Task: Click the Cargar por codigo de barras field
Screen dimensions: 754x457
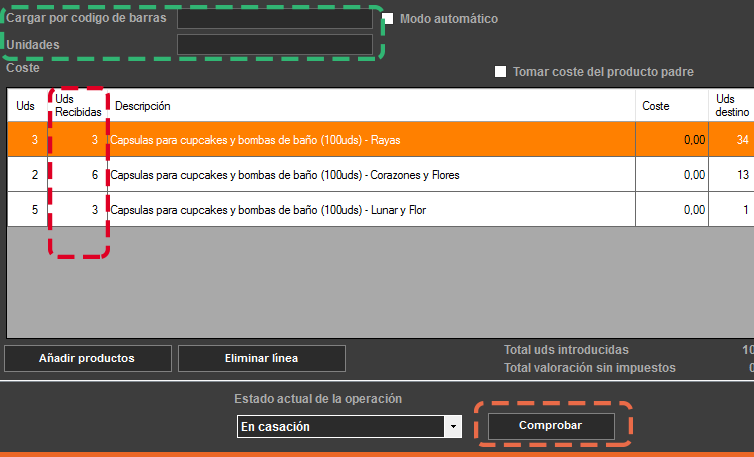Action: [274, 19]
